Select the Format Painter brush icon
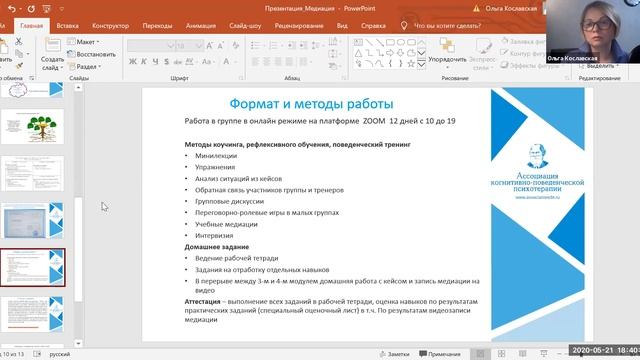This screenshot has height=360, width=640. 19,66
